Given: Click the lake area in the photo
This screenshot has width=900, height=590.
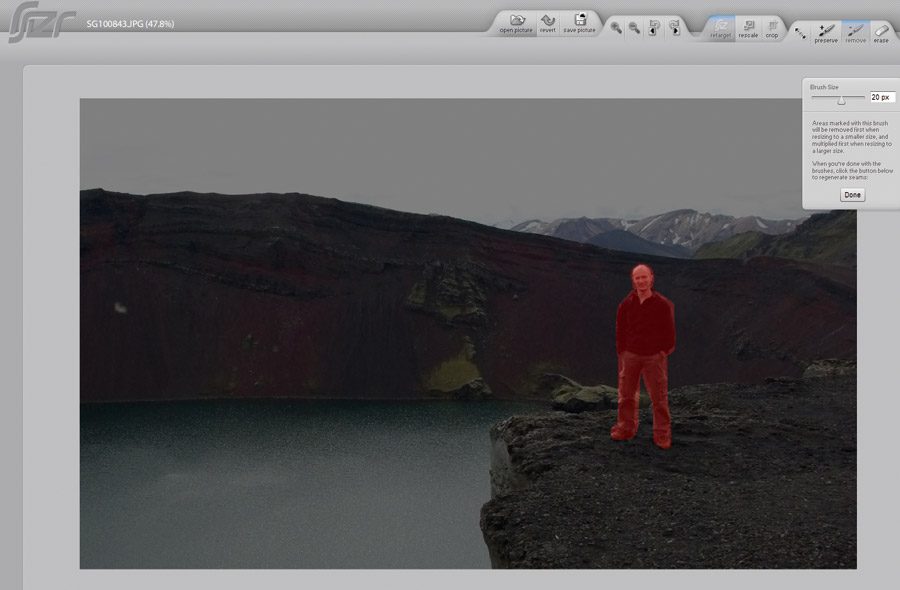Looking at the screenshot, I should (280, 480).
